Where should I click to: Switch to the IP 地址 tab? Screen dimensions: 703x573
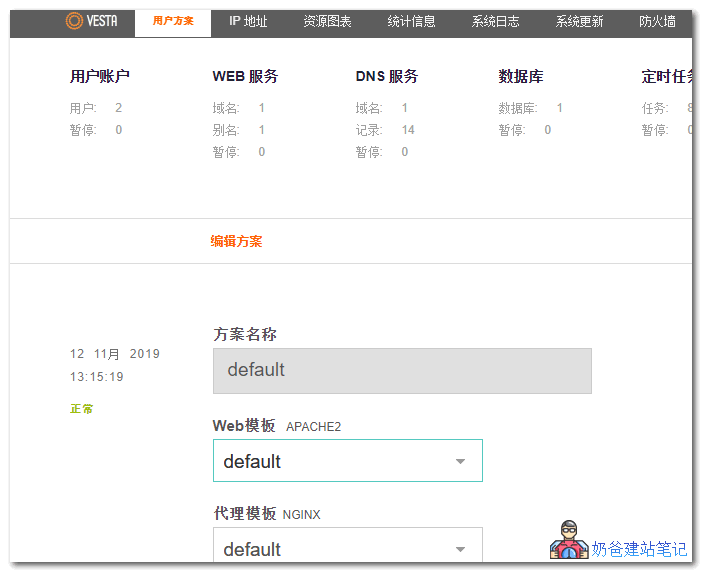pos(248,21)
